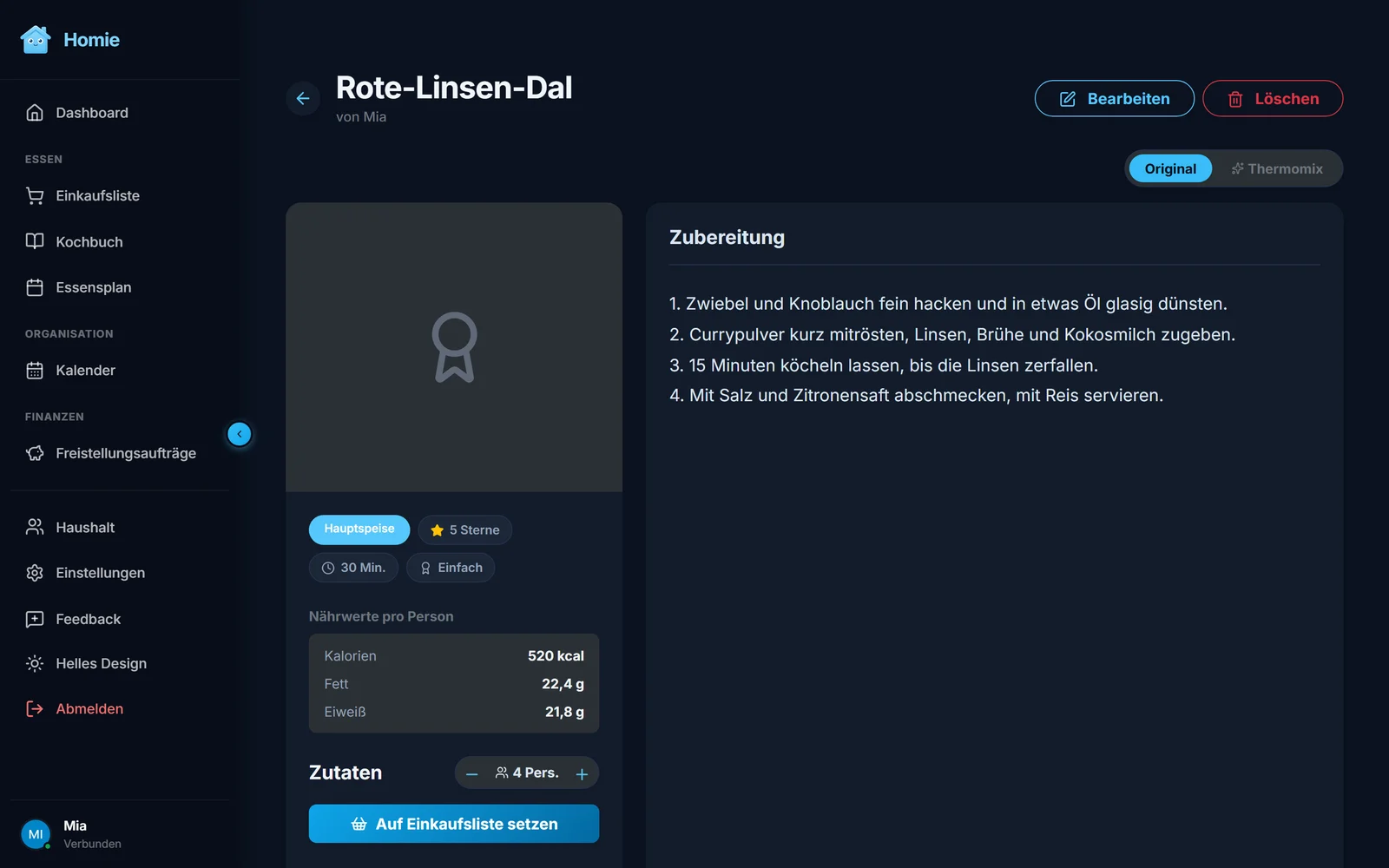Click the Essensplan calendar icon
The image size is (1389, 868).
35,287
